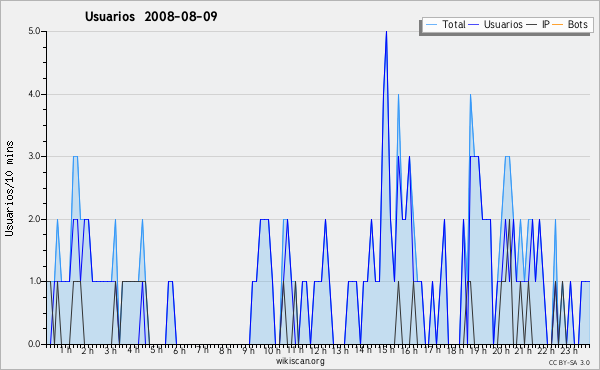
Task: Click the '16 h' x-axis label
Action: pos(409,350)
